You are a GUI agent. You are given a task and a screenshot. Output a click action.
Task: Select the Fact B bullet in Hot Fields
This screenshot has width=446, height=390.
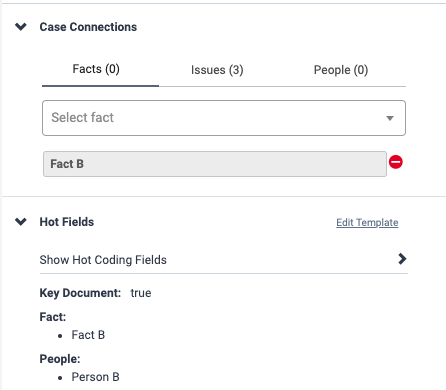88,335
